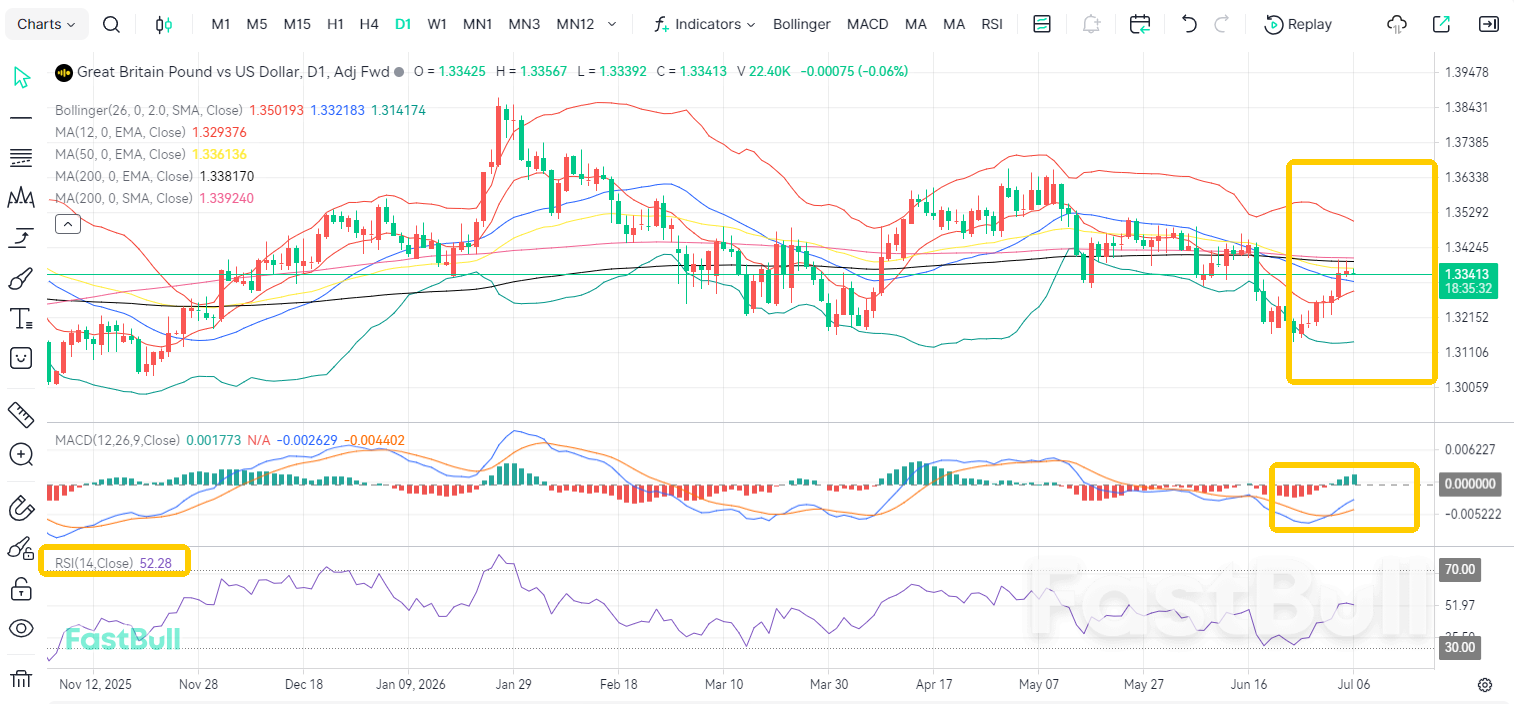
Task: Add the RSI indicator shortcut
Action: (992, 24)
